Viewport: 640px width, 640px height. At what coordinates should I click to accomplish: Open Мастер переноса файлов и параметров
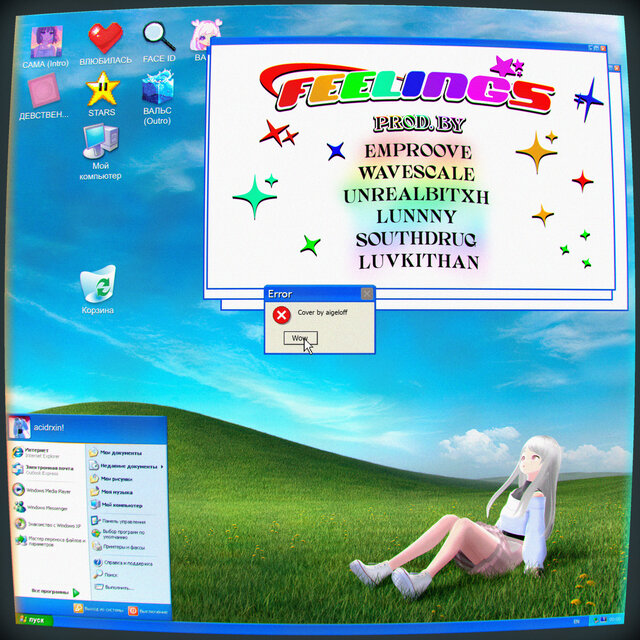click(50, 540)
